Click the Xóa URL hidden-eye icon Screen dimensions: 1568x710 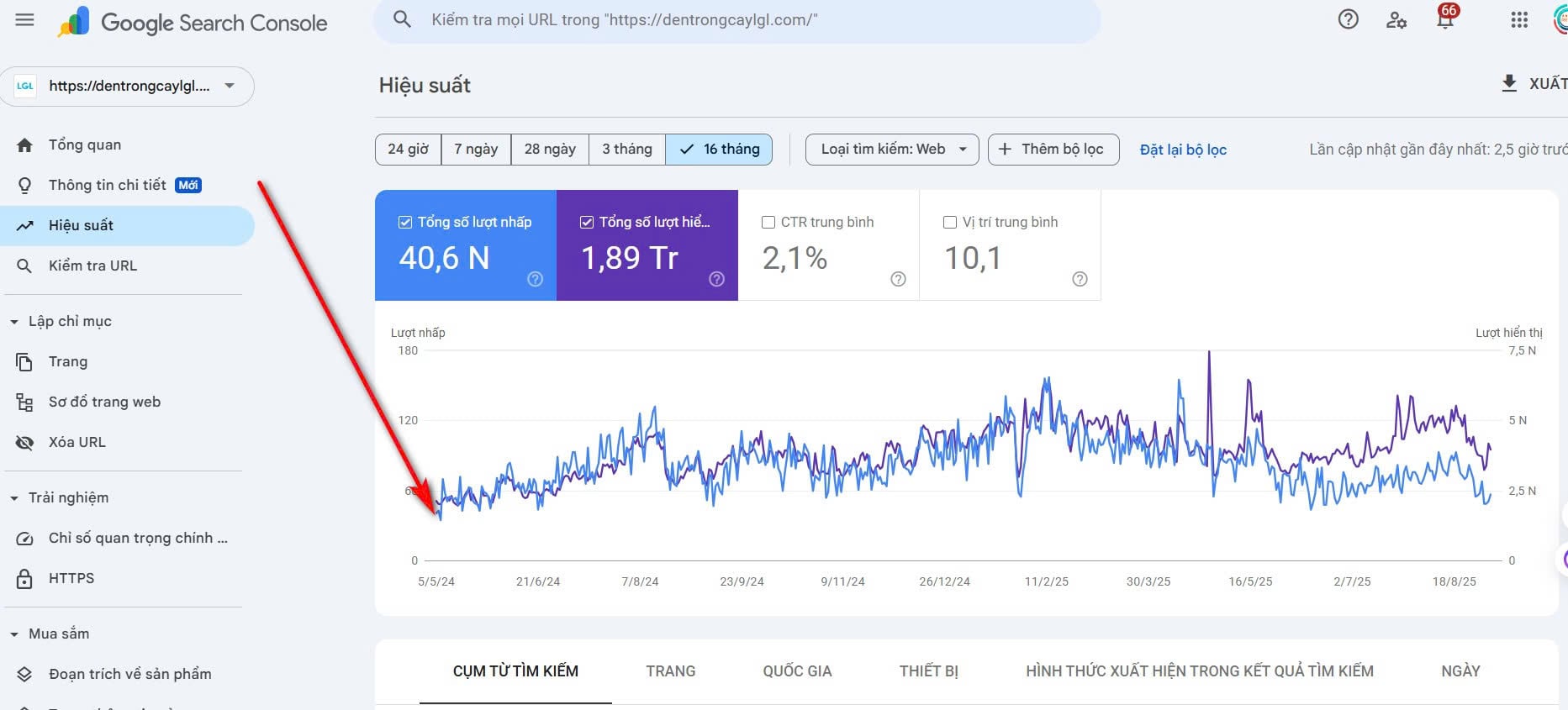[x=25, y=443]
